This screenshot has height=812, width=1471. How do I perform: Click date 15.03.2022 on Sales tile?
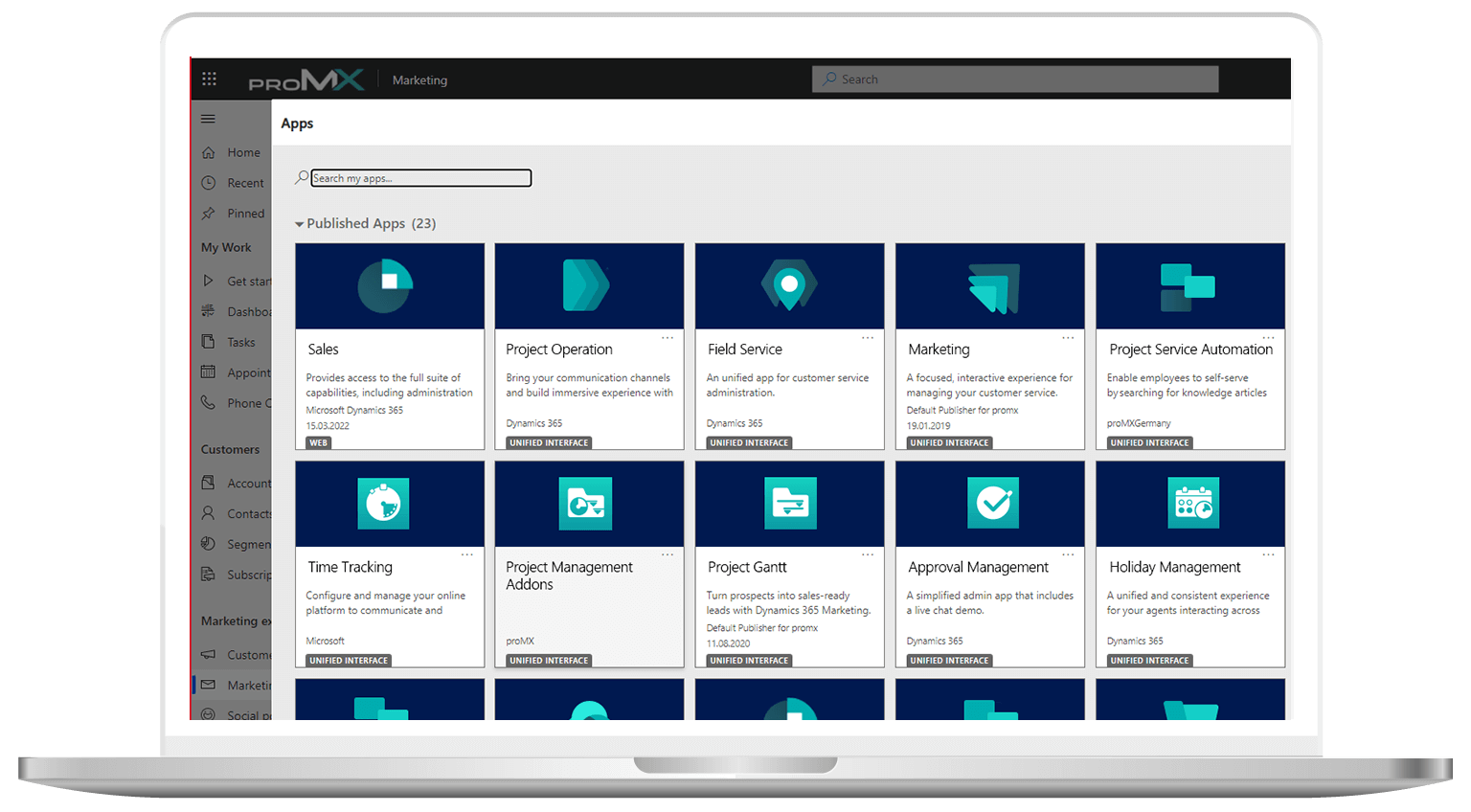pos(328,426)
